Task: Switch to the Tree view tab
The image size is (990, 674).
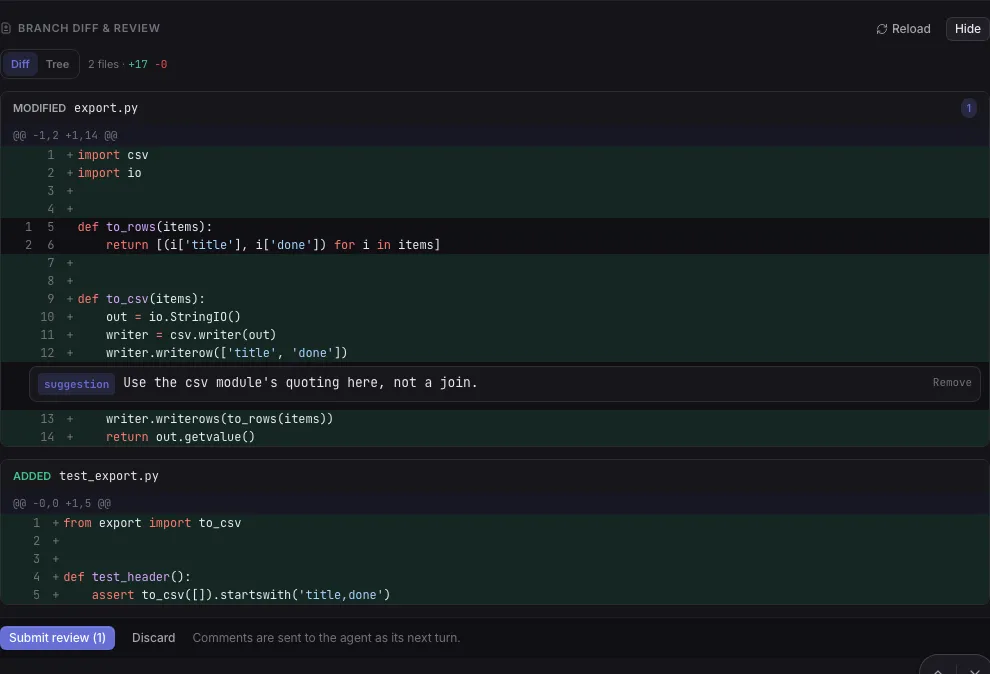Action: click(57, 64)
